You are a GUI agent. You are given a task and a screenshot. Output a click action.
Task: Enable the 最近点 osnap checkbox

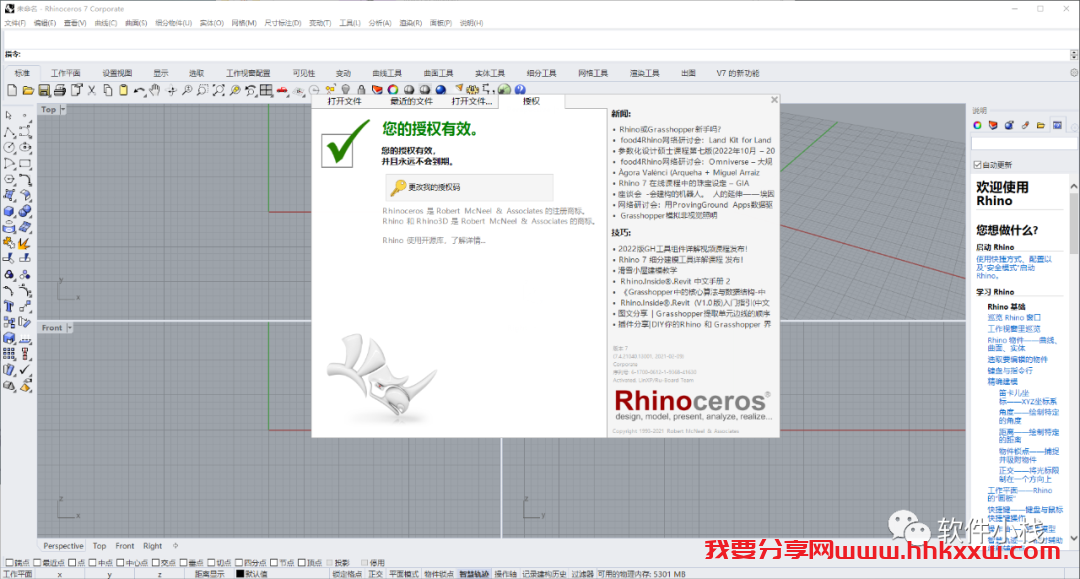(37, 562)
